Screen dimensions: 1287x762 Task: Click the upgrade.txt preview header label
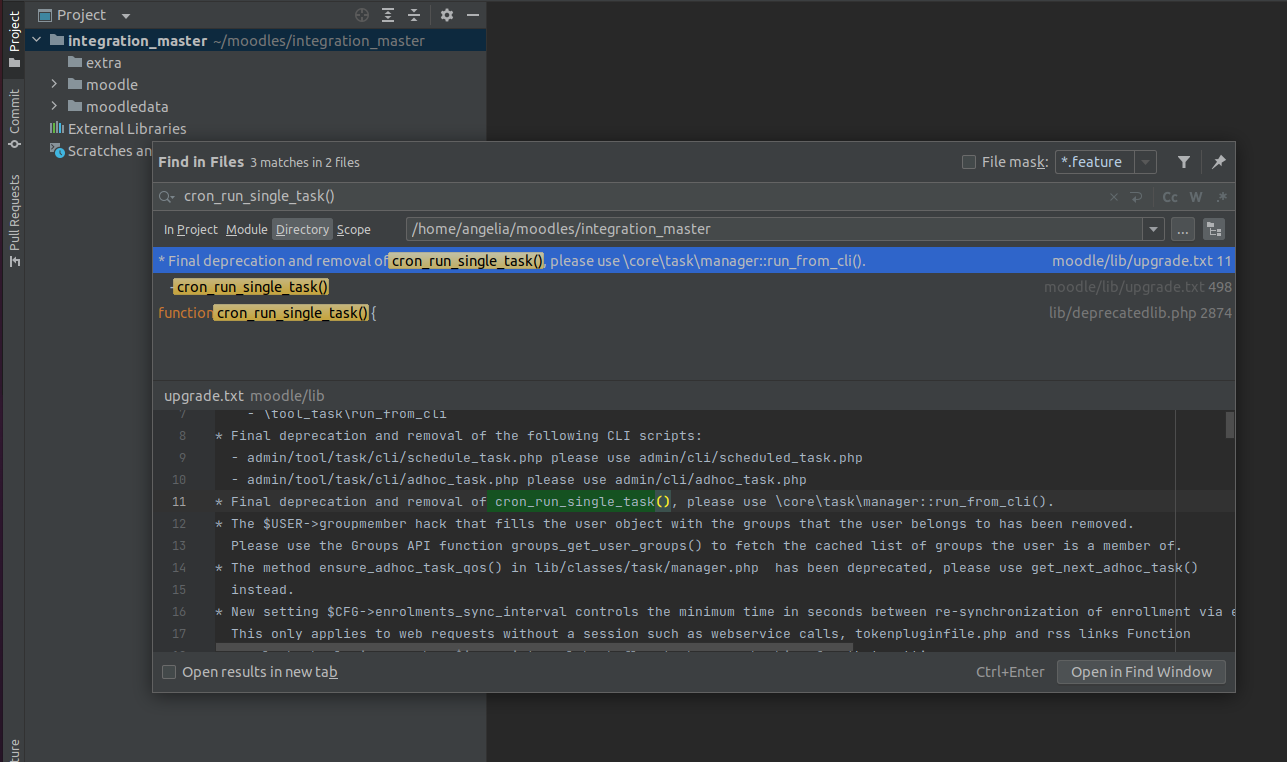(x=204, y=395)
